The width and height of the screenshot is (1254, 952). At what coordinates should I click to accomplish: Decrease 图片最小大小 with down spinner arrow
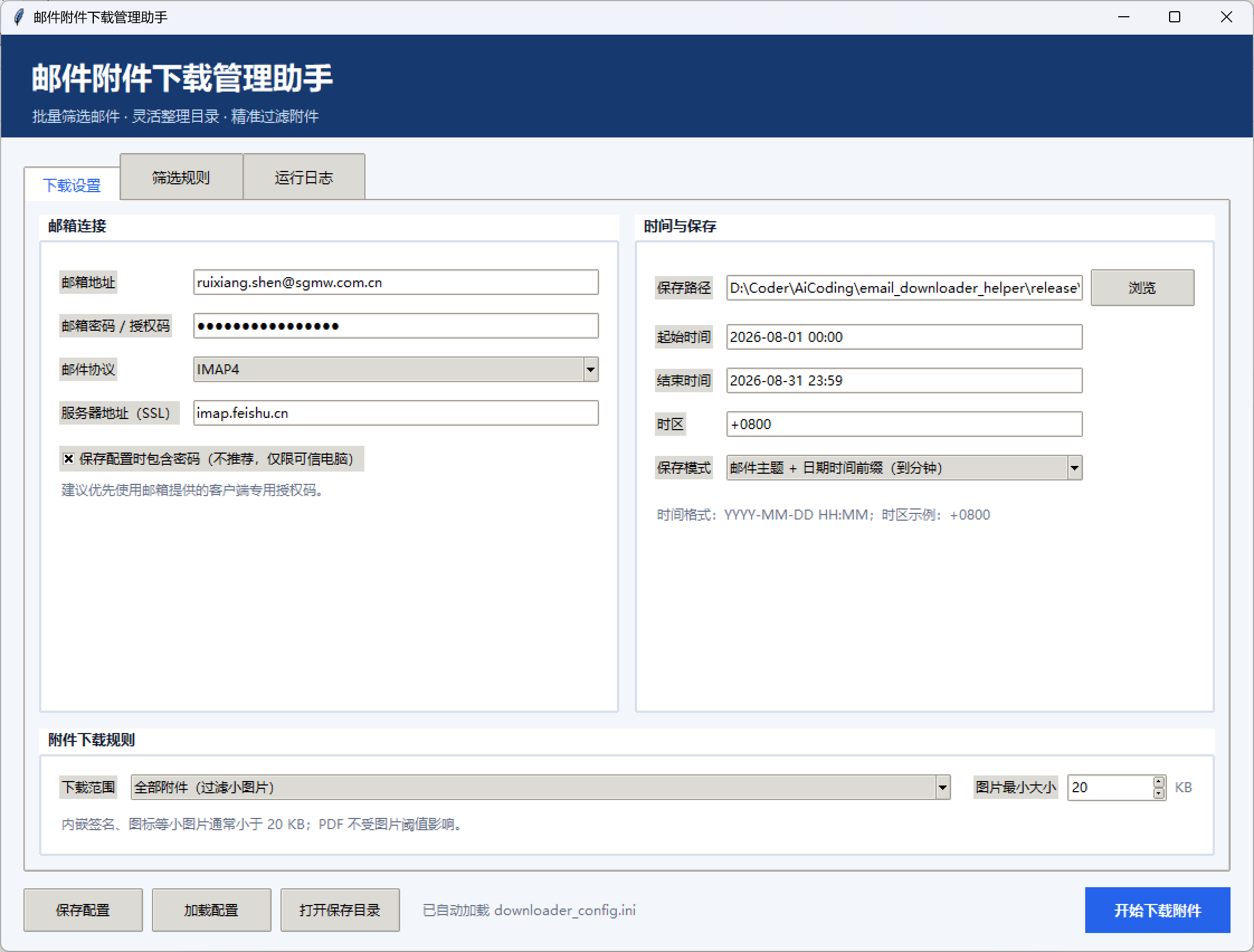(1160, 794)
